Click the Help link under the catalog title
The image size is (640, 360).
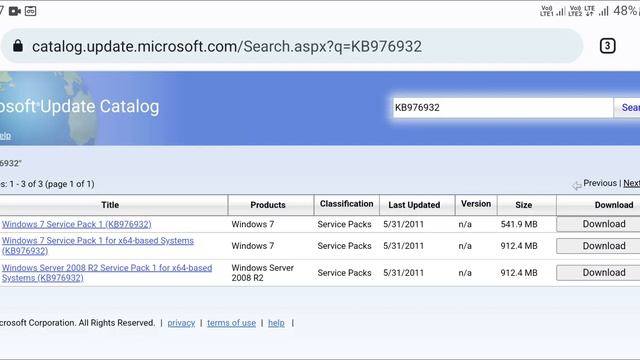click(5, 136)
